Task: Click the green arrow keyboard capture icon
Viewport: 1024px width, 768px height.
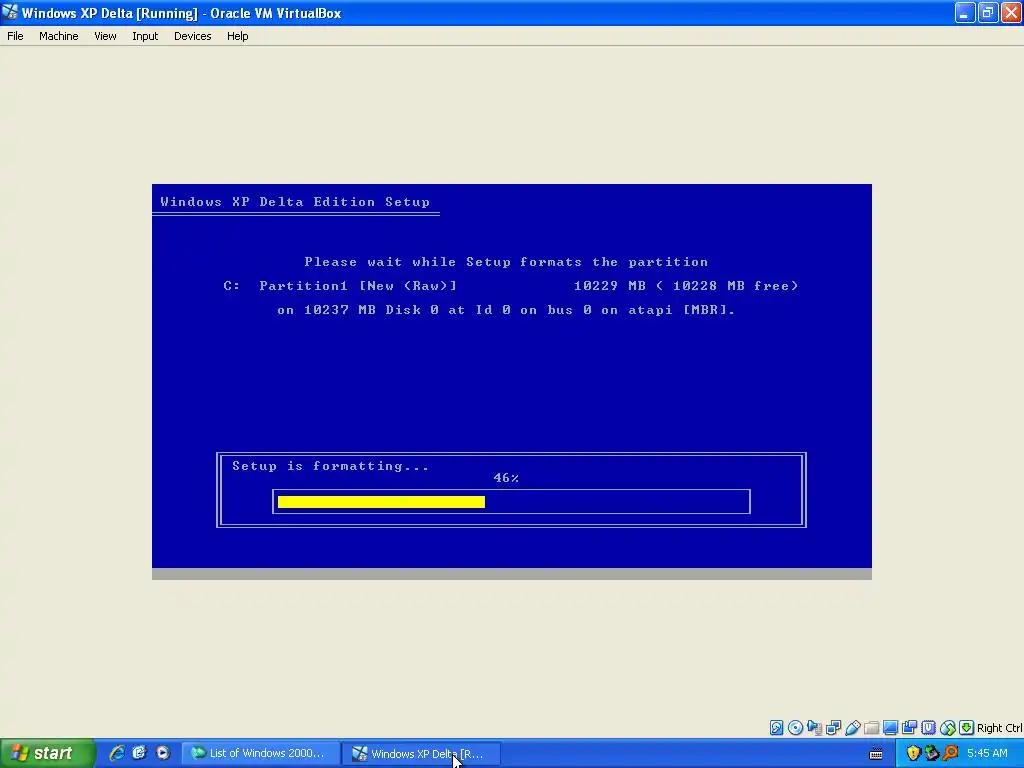Action: (x=967, y=728)
